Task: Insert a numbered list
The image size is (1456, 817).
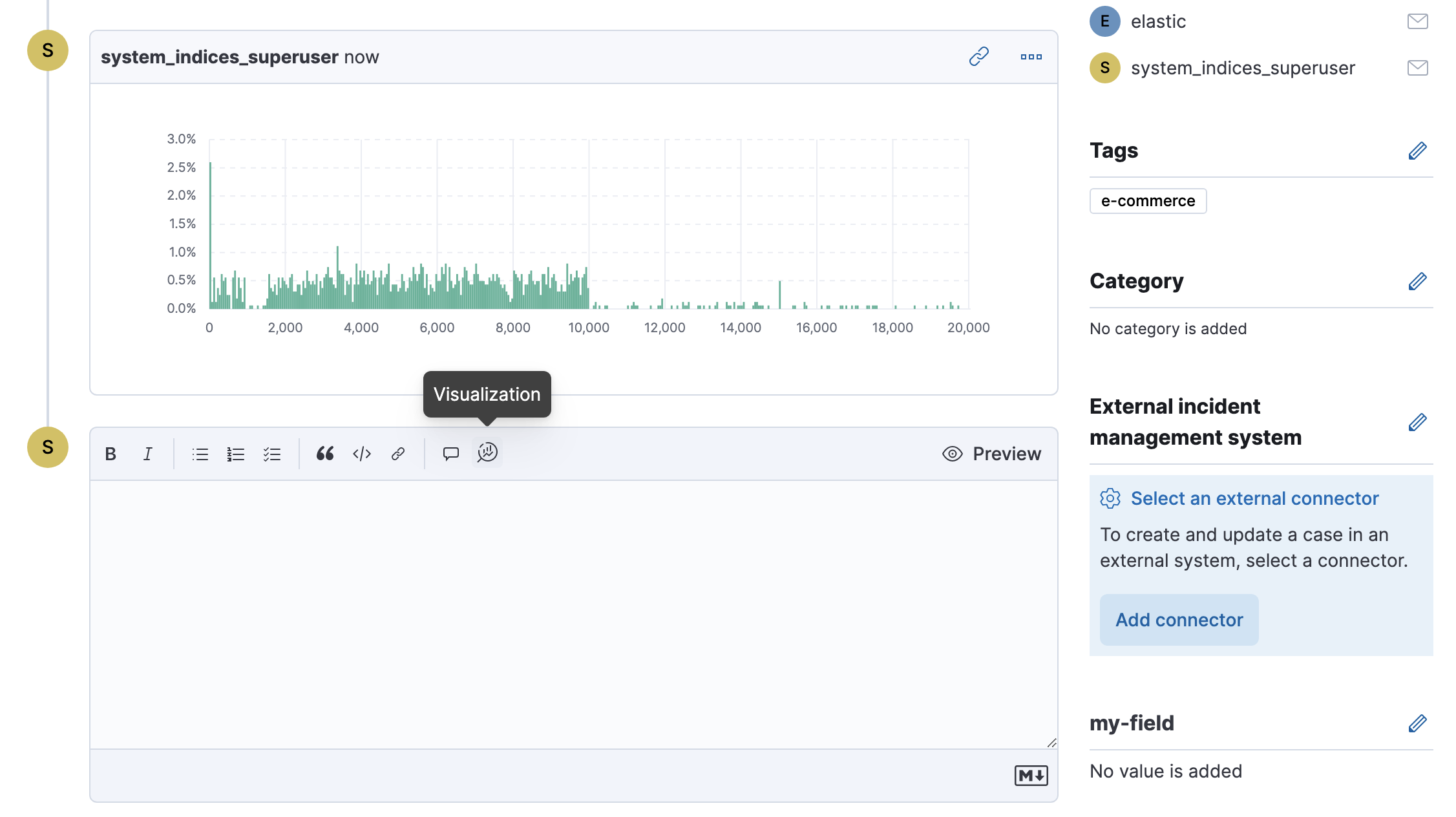Action: pyautogui.click(x=236, y=453)
